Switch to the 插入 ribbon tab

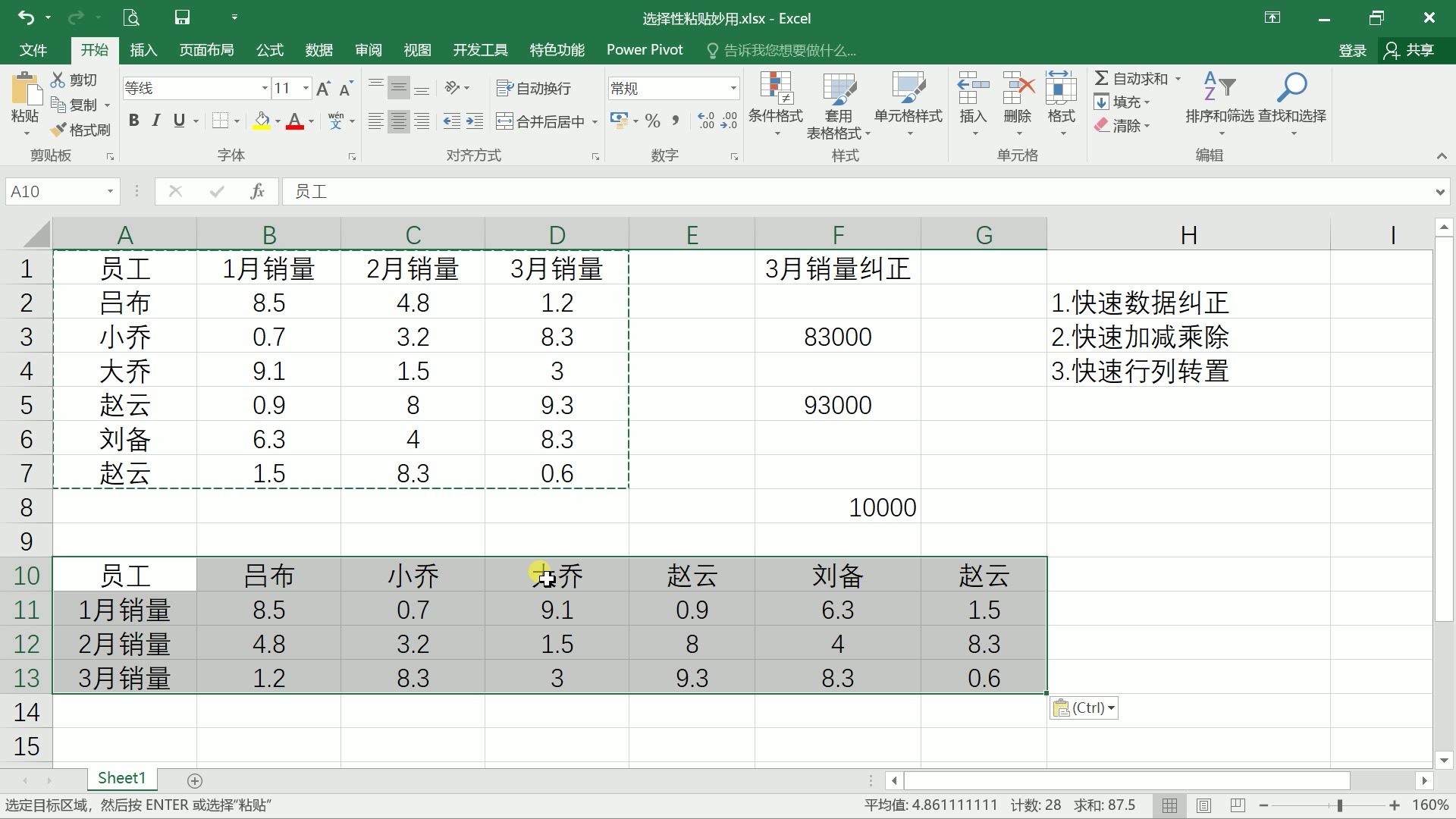[x=143, y=50]
